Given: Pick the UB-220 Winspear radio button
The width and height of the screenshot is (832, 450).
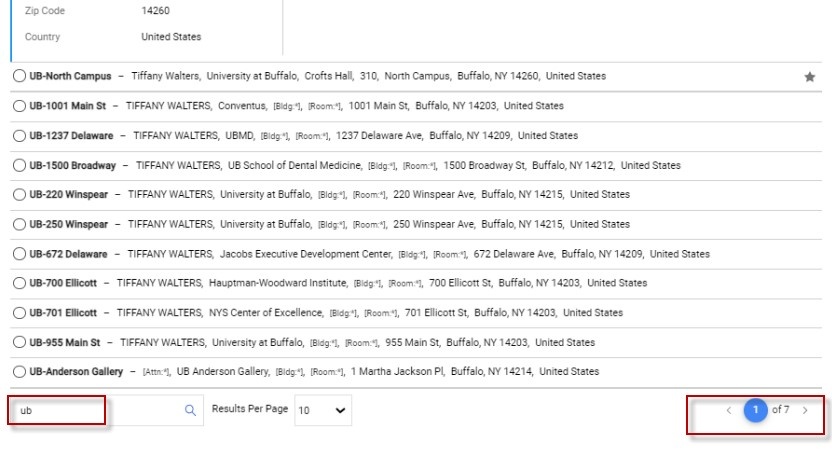Looking at the screenshot, I should point(20,194).
